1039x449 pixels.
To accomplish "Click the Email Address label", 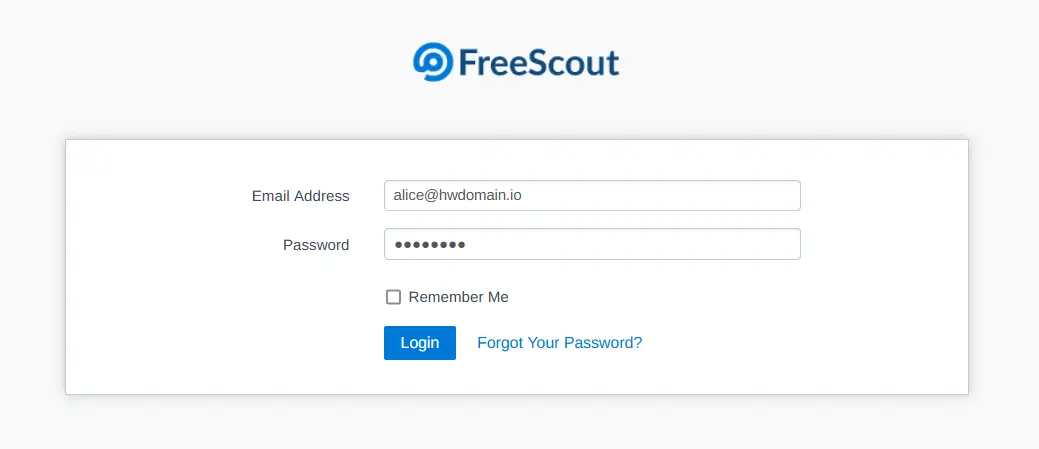I will pos(301,196).
